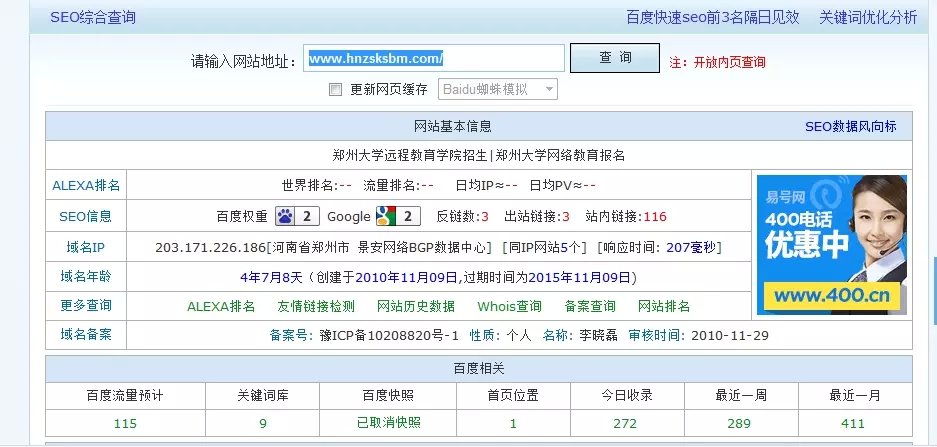Focus the website address input field
The height and width of the screenshot is (447, 937).
tap(434, 59)
